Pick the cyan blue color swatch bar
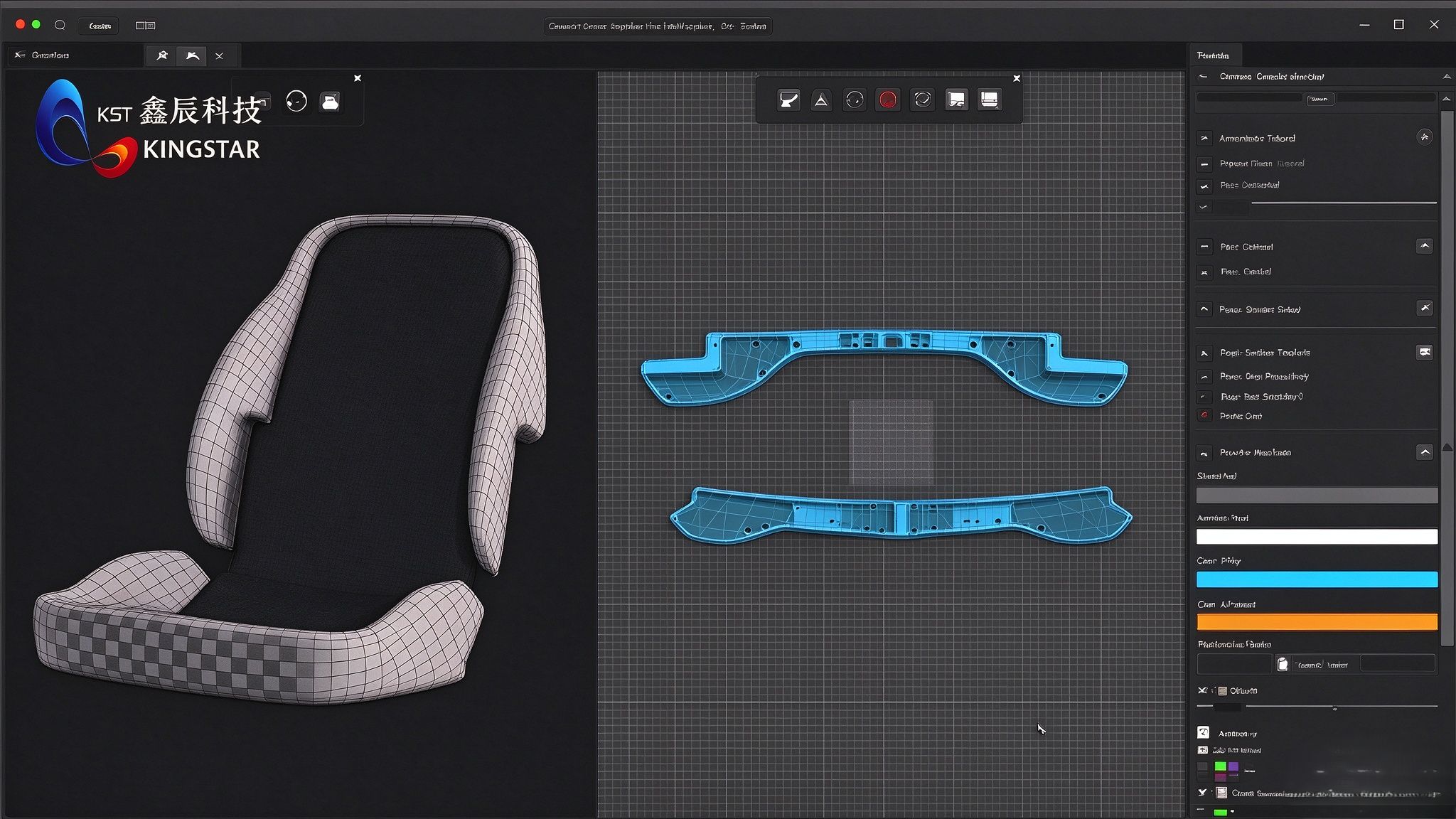 (x=1317, y=579)
